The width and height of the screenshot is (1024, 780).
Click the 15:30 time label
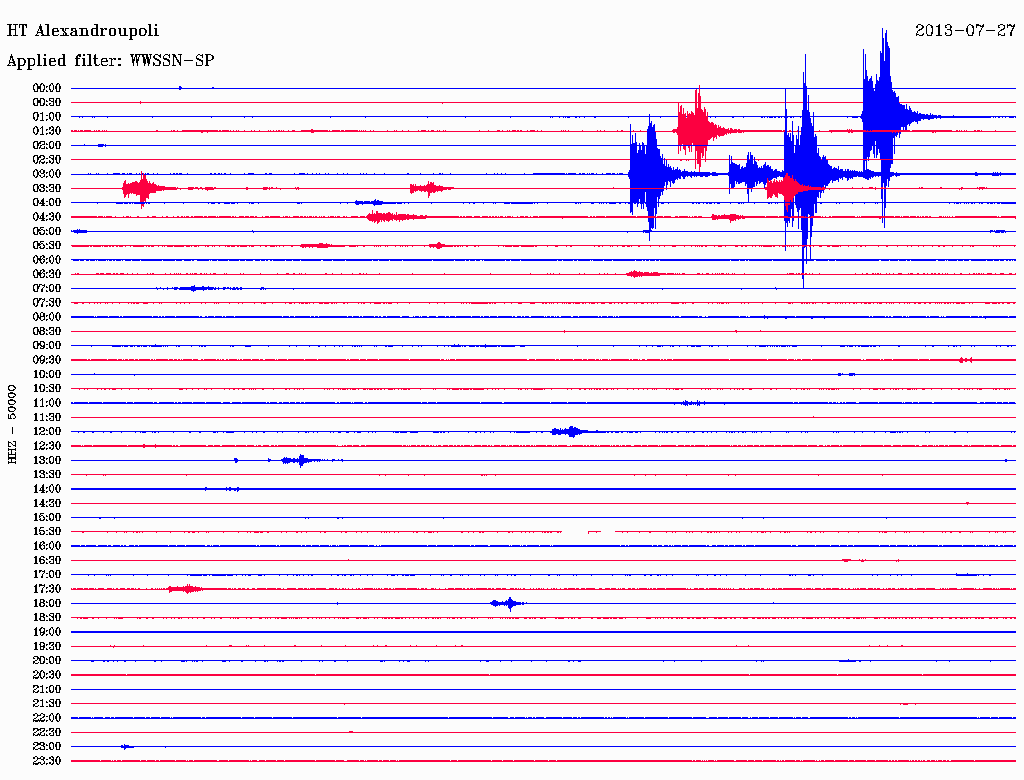pos(47,532)
